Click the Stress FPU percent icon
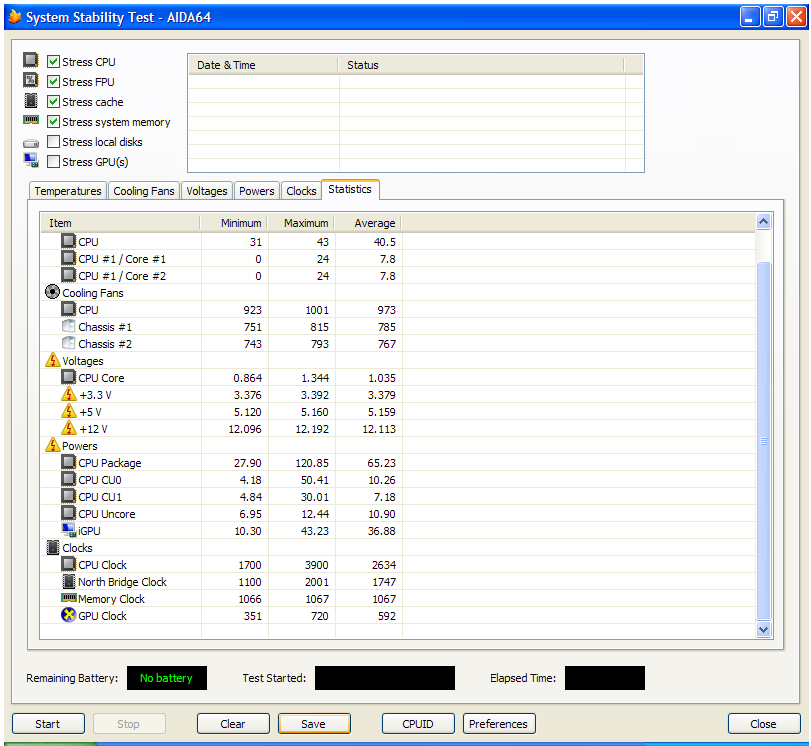 click(x=31, y=80)
